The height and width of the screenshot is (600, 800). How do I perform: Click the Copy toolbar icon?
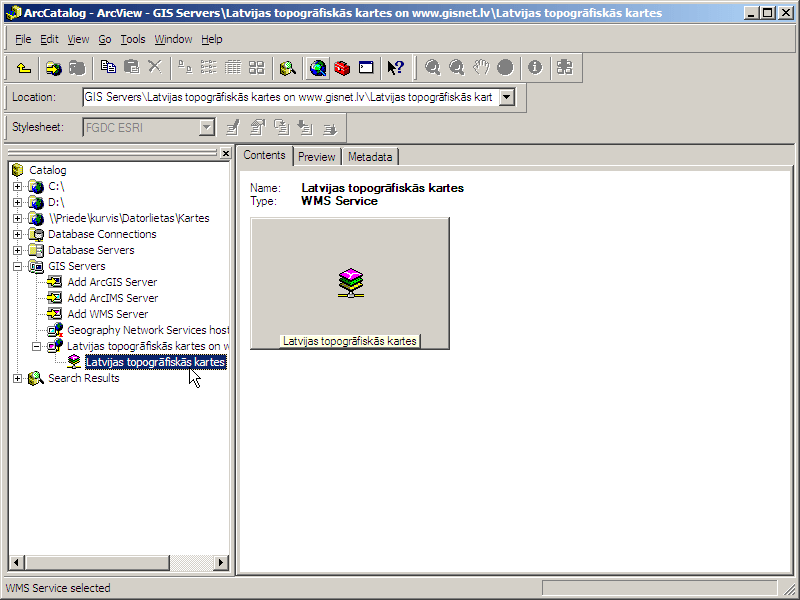(108, 67)
